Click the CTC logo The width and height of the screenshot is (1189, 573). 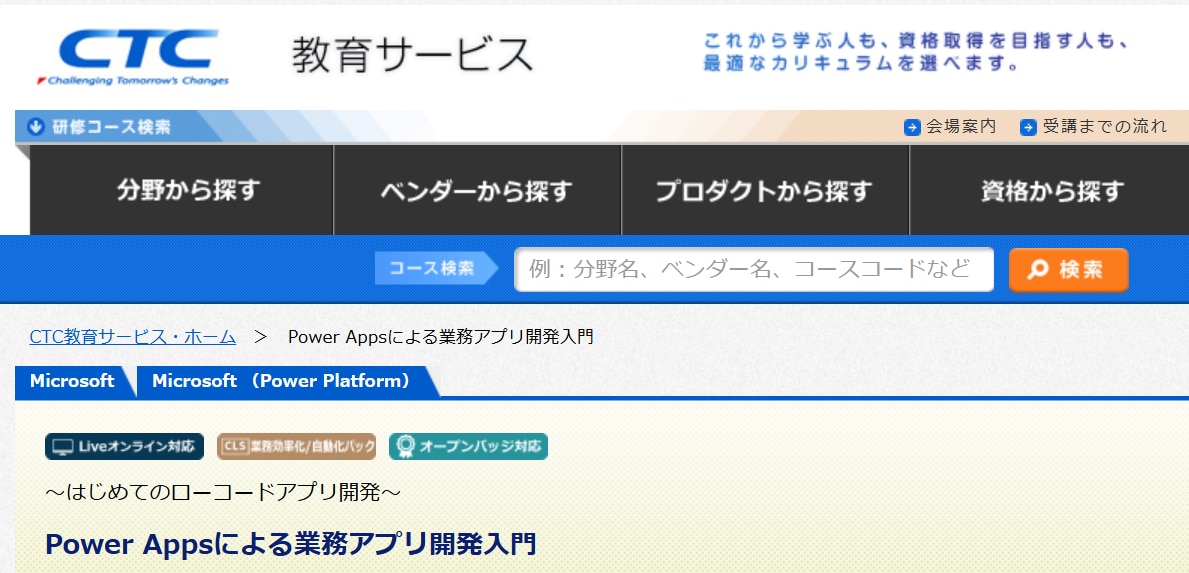point(133,58)
